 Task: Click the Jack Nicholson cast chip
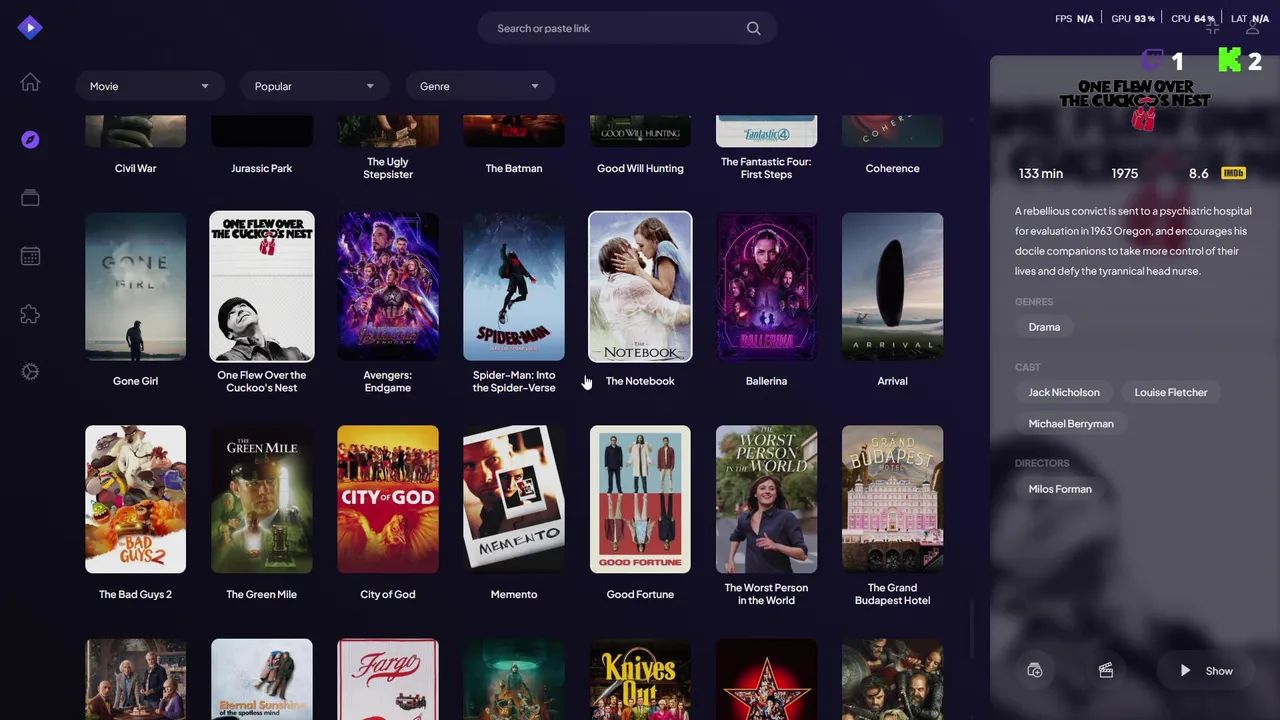[x=1064, y=392]
